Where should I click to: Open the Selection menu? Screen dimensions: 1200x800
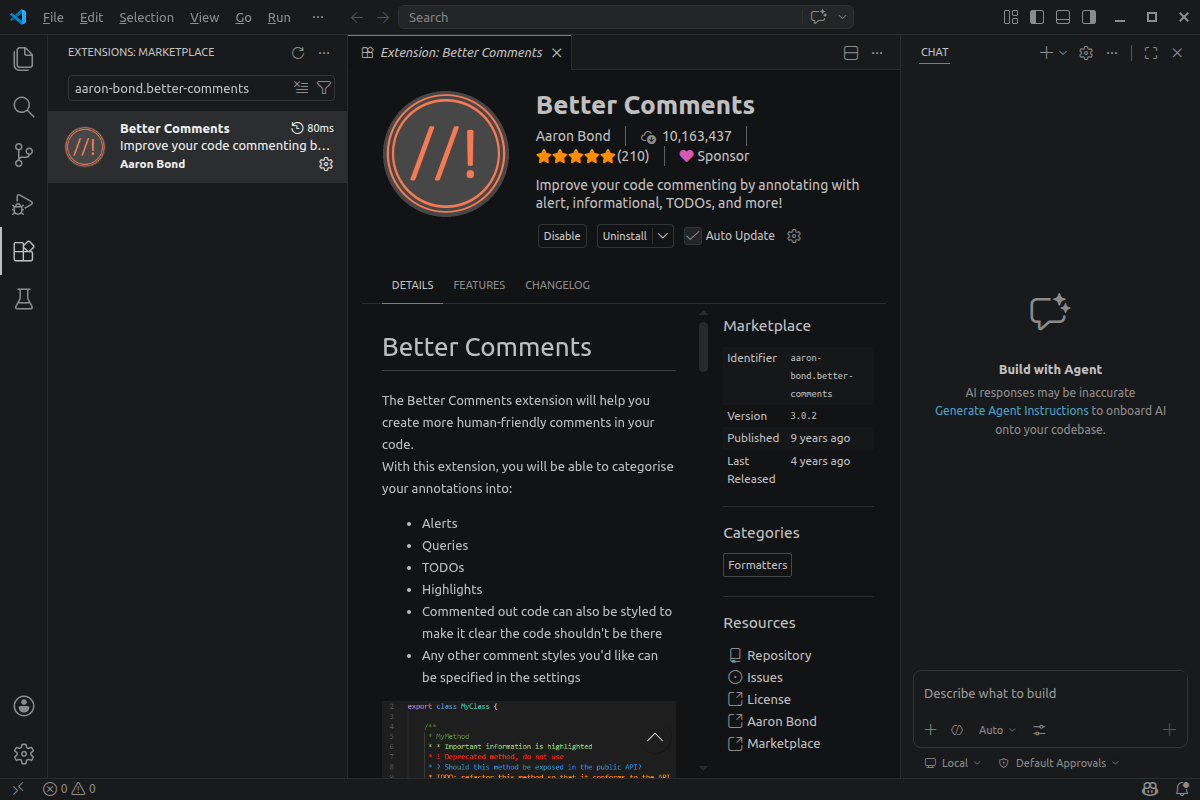tap(146, 17)
